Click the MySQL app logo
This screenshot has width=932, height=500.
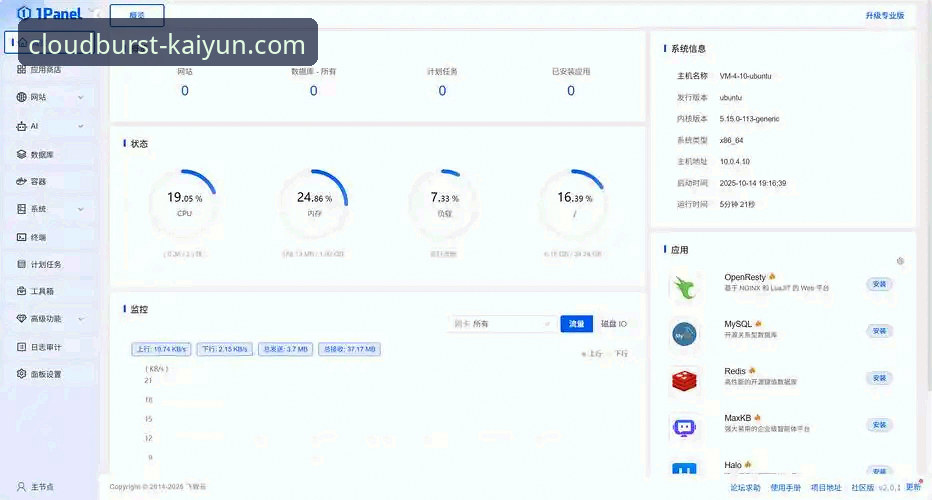[x=684, y=334]
